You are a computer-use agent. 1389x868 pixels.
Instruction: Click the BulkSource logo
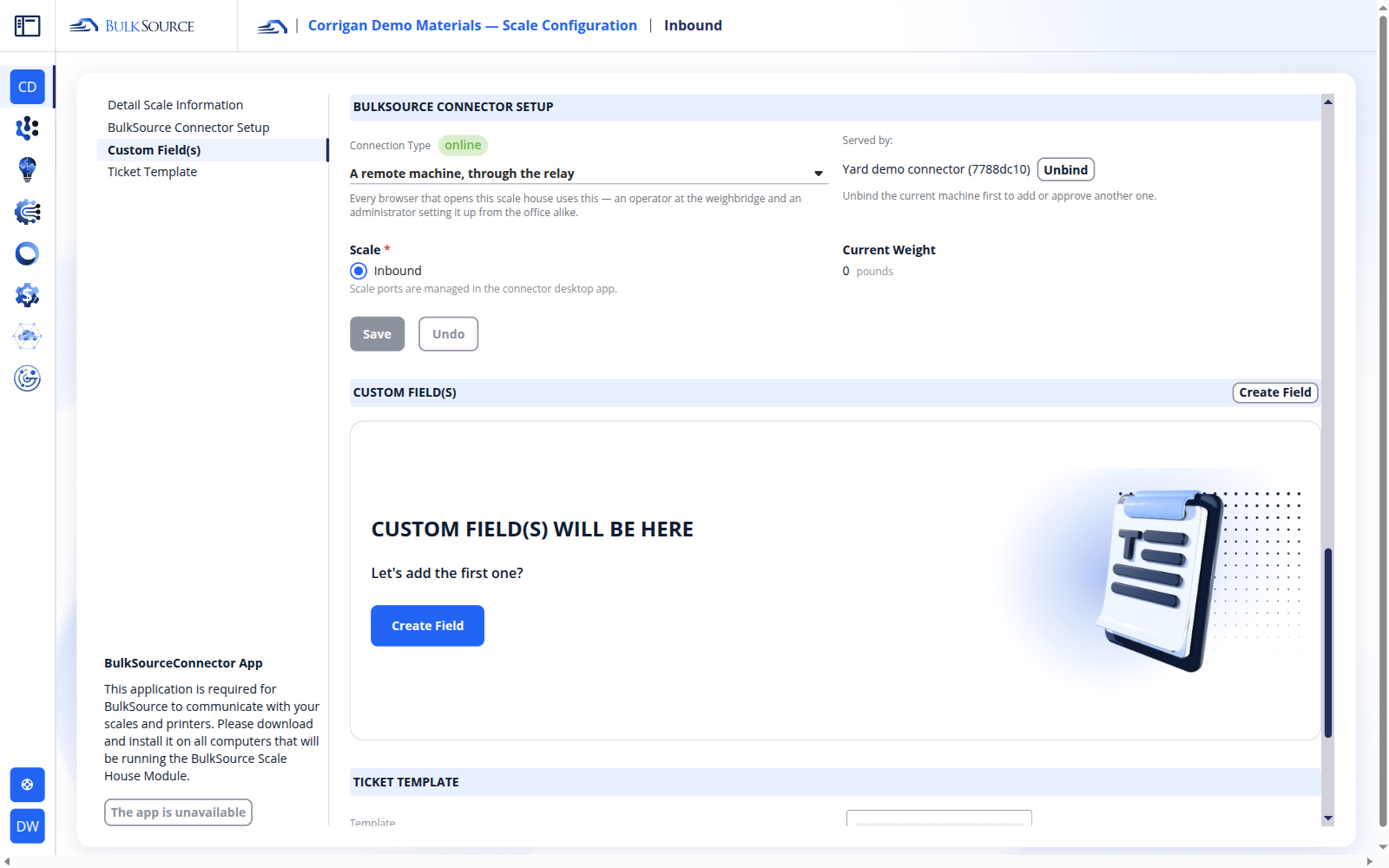tap(132, 26)
